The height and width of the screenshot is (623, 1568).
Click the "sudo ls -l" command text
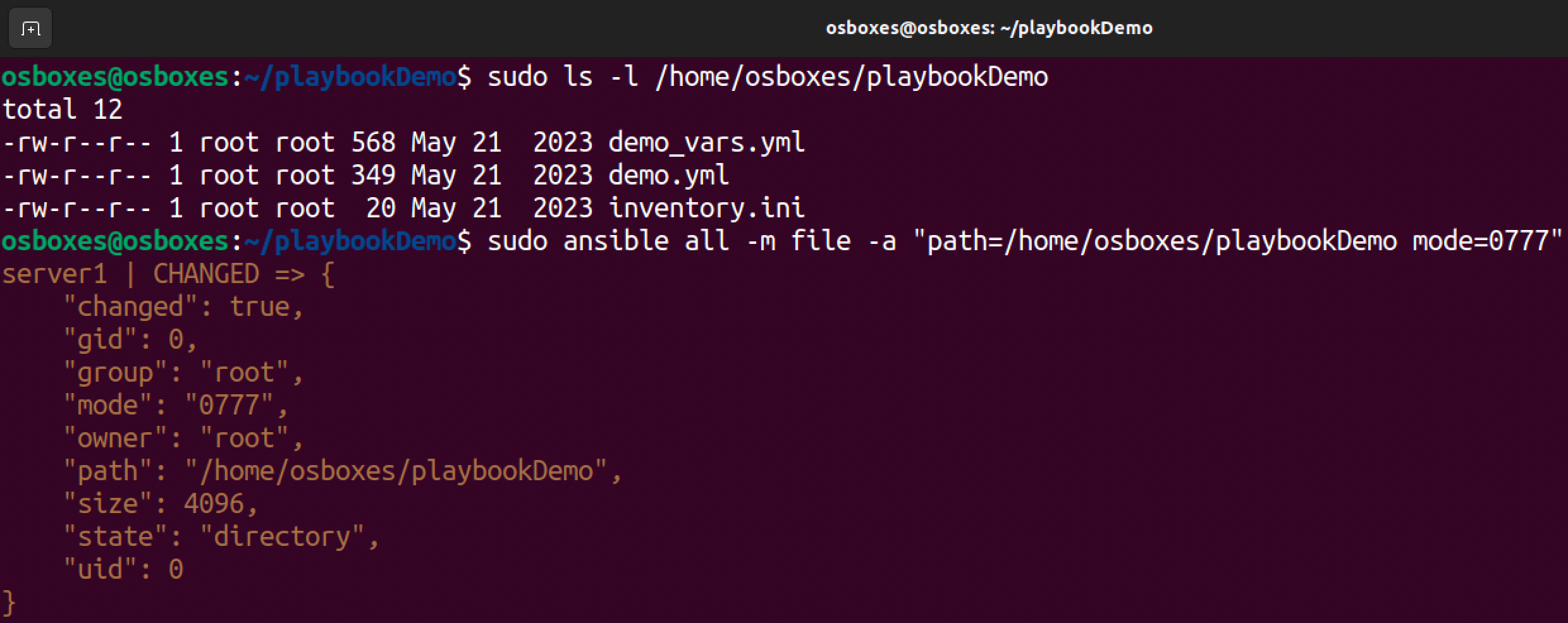click(563, 77)
